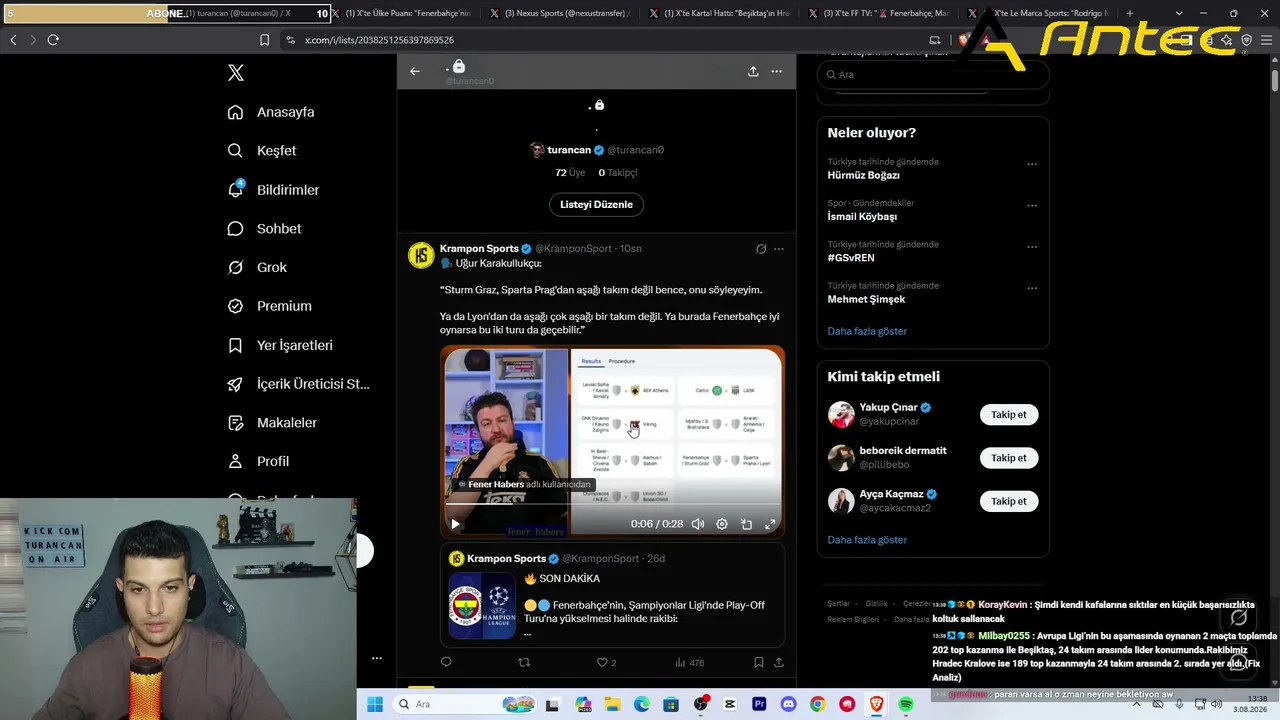Screen dimensions: 1280x720
Task: Open İçerik Üreticisi Stüdyosu
Action: tap(298, 384)
